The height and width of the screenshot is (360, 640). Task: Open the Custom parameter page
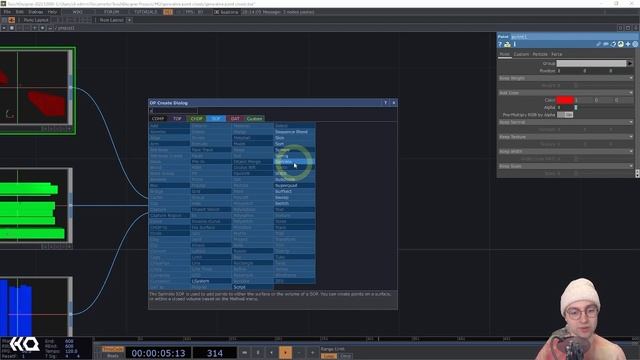521,54
